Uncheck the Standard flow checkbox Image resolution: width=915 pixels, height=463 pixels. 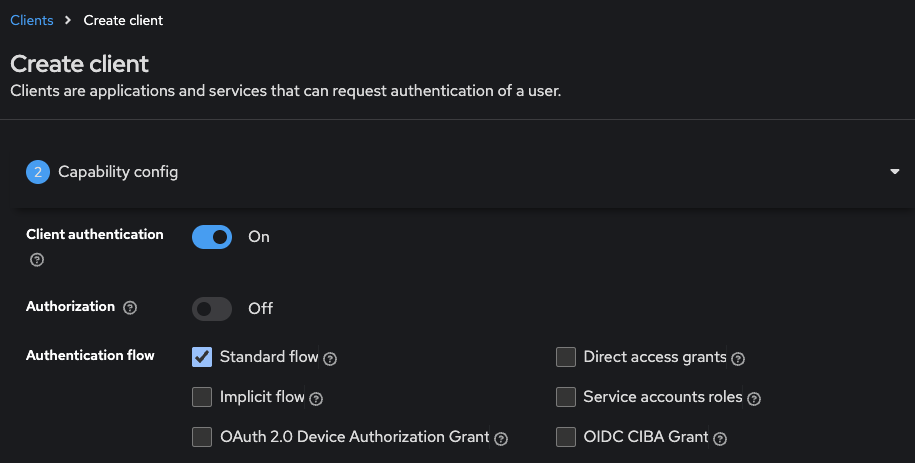click(202, 357)
